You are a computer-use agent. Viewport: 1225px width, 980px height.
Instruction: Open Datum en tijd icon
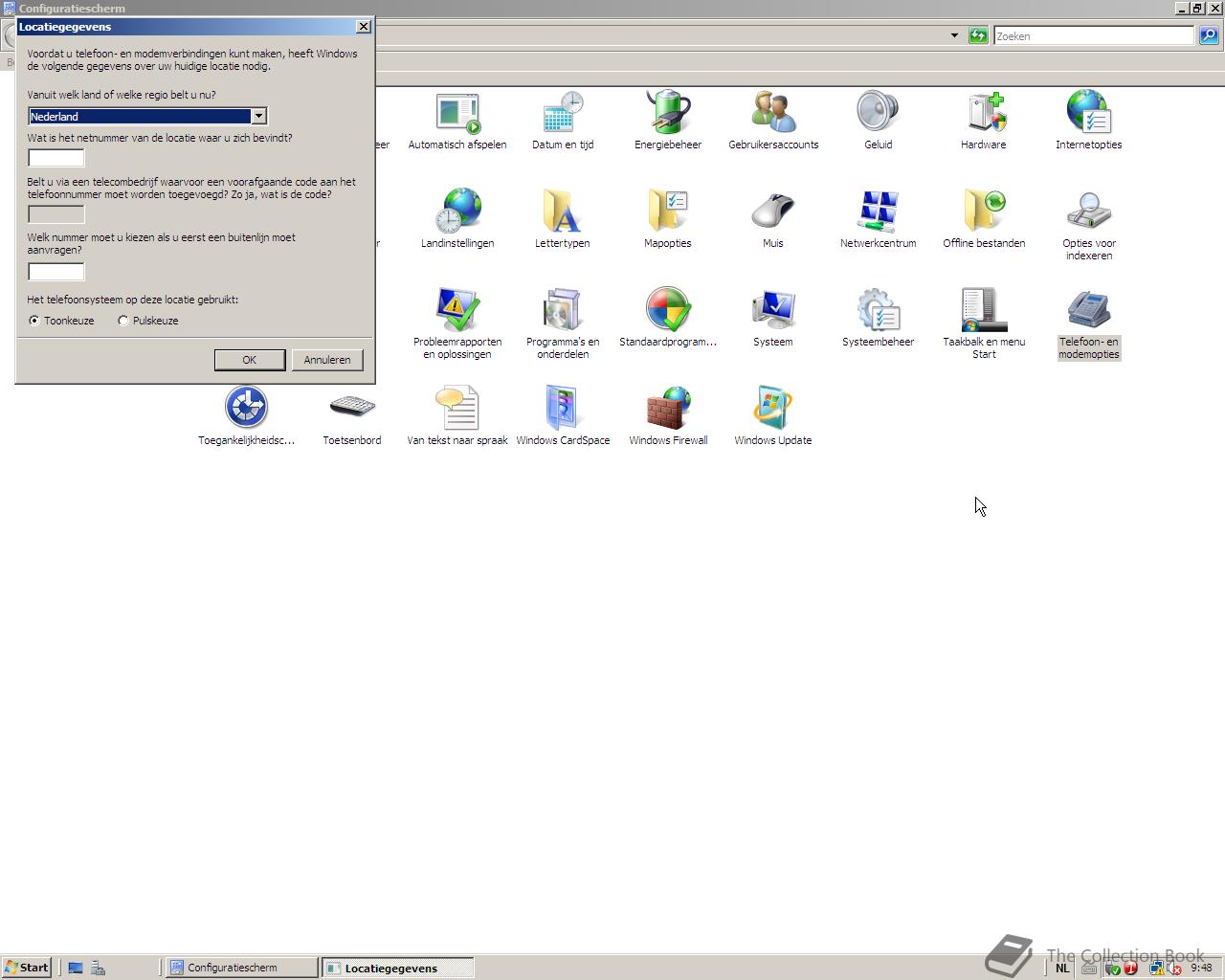click(x=563, y=113)
